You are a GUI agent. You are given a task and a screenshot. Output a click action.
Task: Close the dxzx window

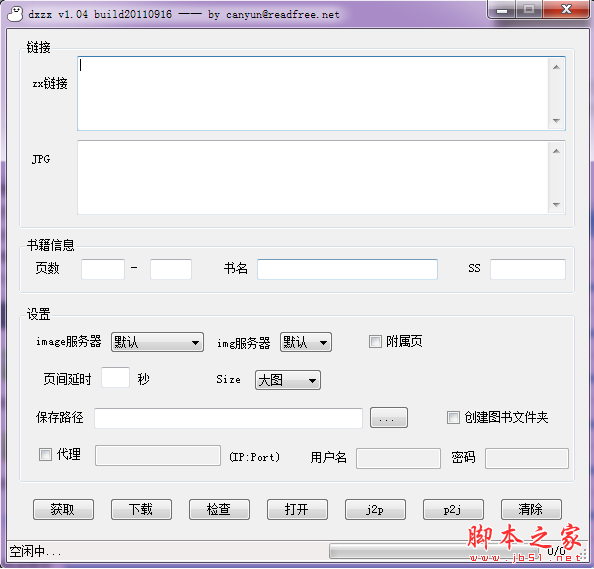(566, 9)
